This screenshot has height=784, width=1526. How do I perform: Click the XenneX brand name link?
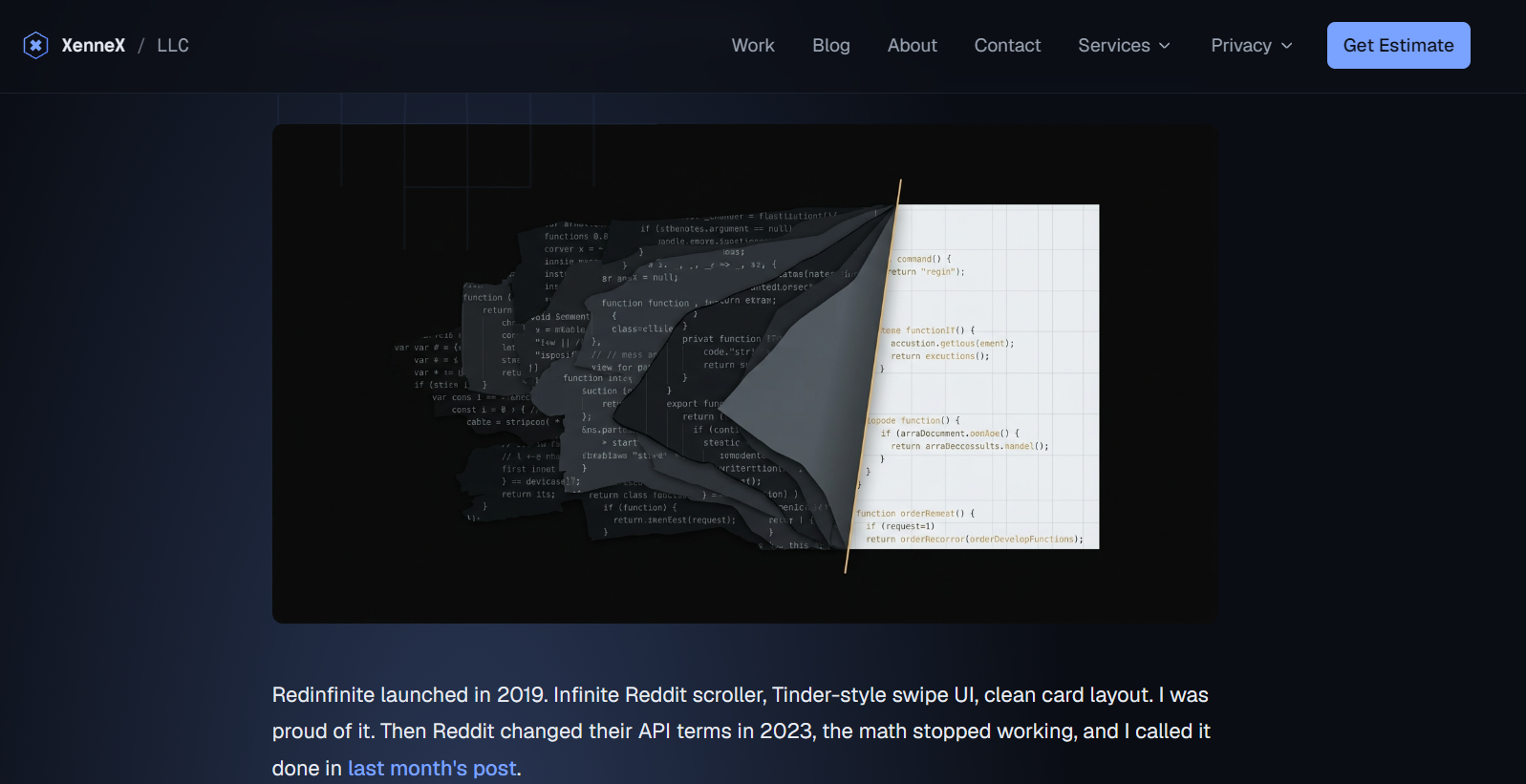point(94,45)
